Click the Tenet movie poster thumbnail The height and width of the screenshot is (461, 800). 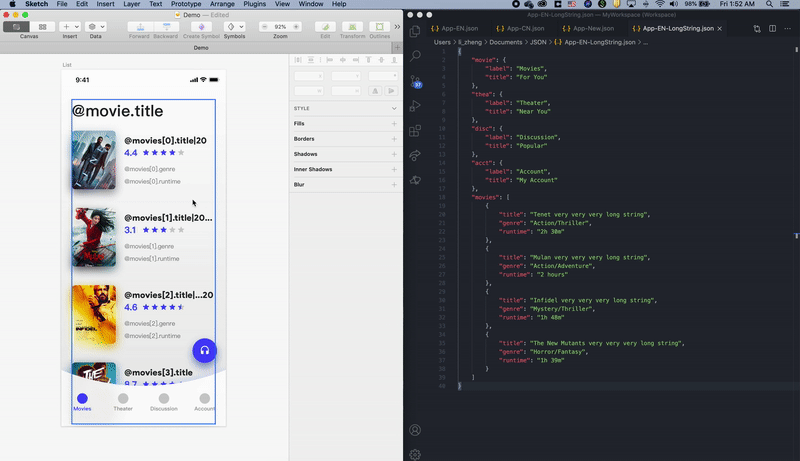tap(94, 160)
